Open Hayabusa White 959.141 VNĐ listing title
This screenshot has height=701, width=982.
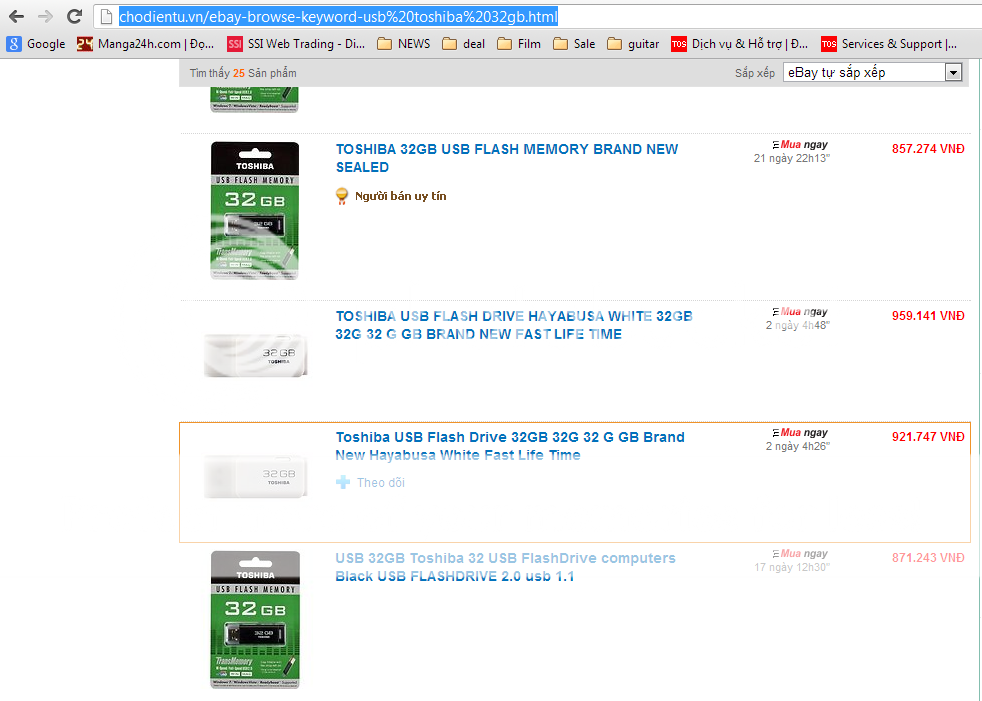(x=514, y=325)
